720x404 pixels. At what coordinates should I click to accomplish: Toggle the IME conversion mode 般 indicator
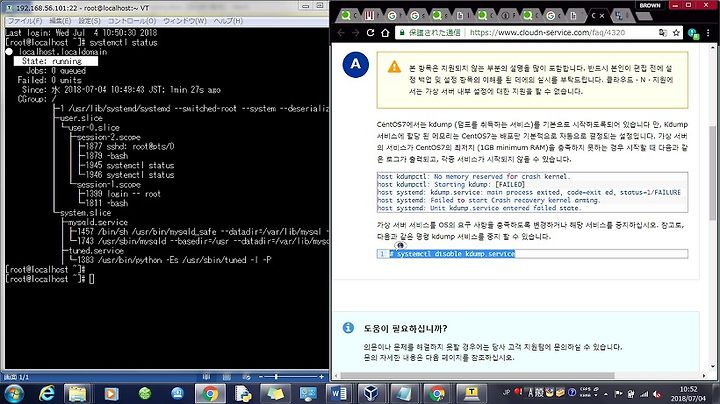[x=539, y=393]
